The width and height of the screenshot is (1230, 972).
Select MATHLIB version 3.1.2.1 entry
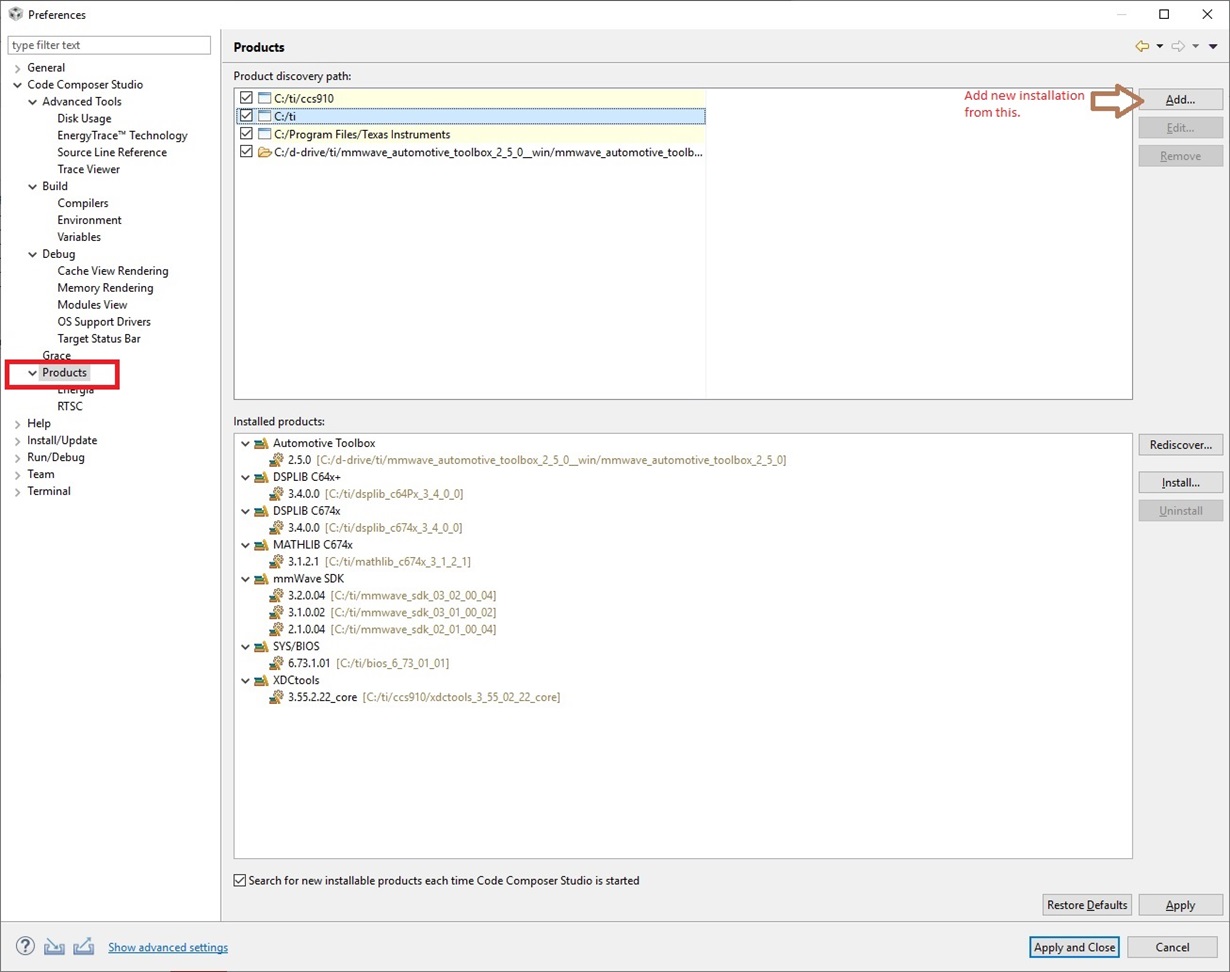click(379, 562)
